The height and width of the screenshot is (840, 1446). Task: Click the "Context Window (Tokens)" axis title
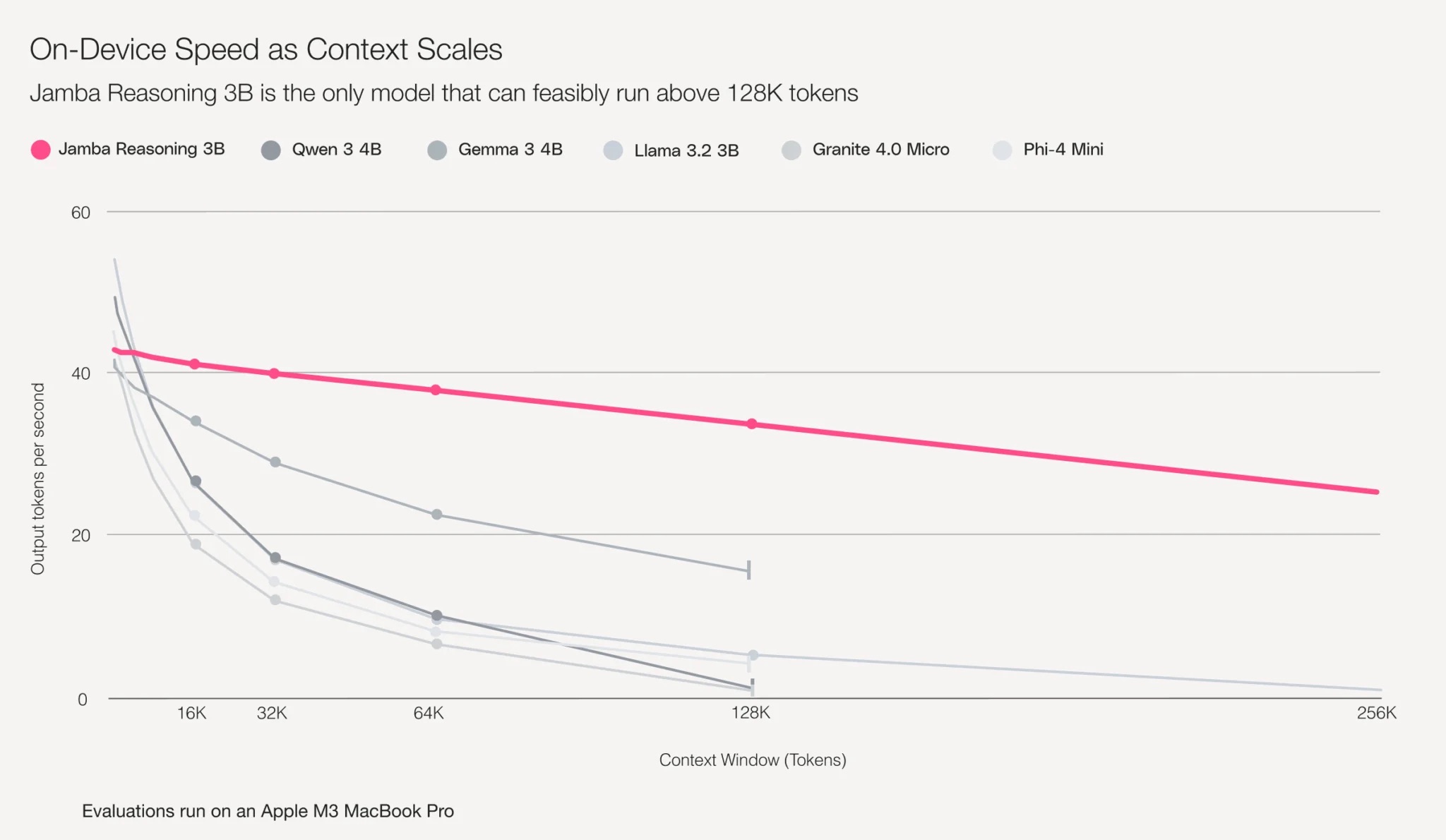click(x=753, y=760)
